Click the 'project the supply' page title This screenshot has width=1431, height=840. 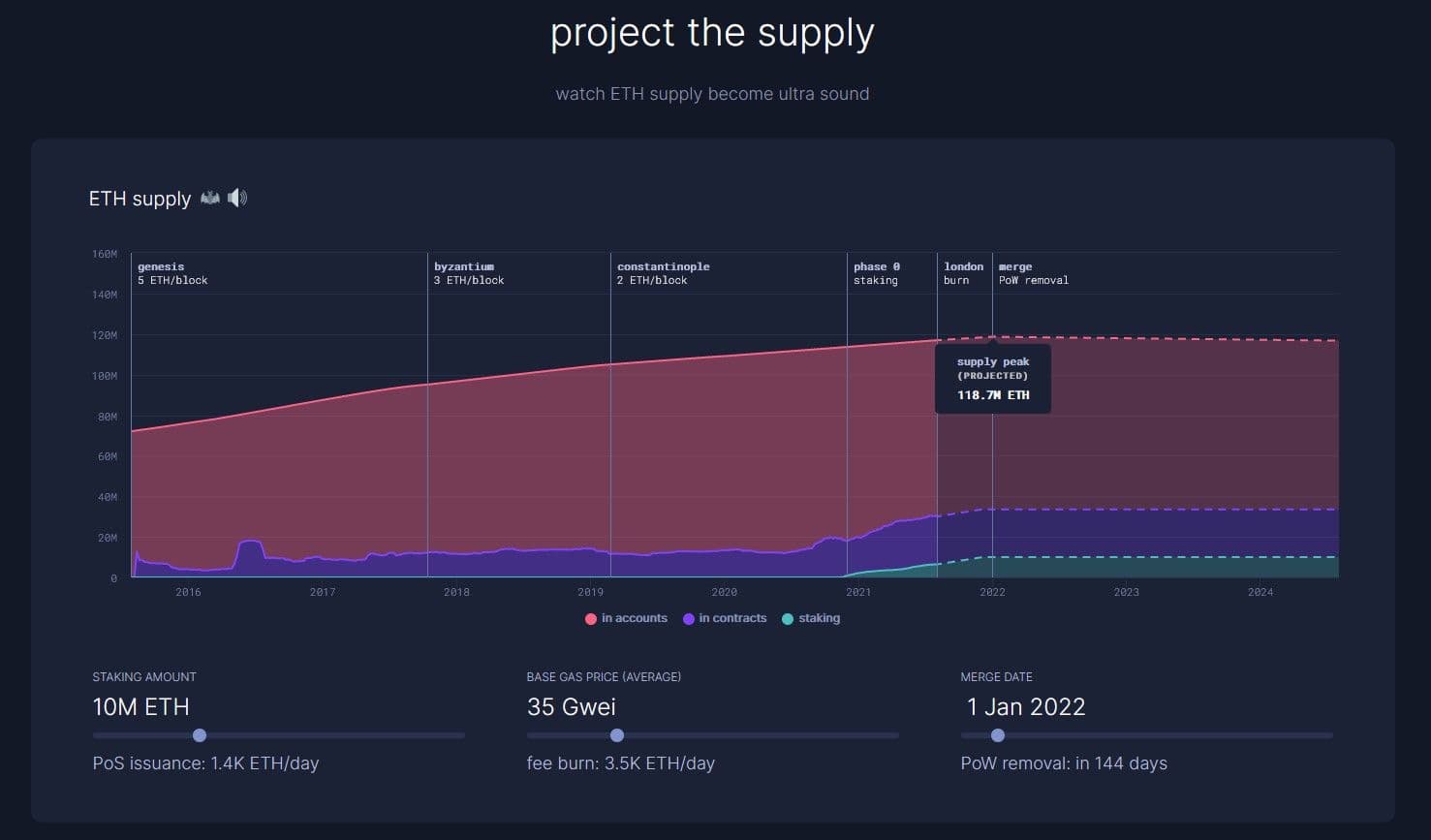(712, 33)
